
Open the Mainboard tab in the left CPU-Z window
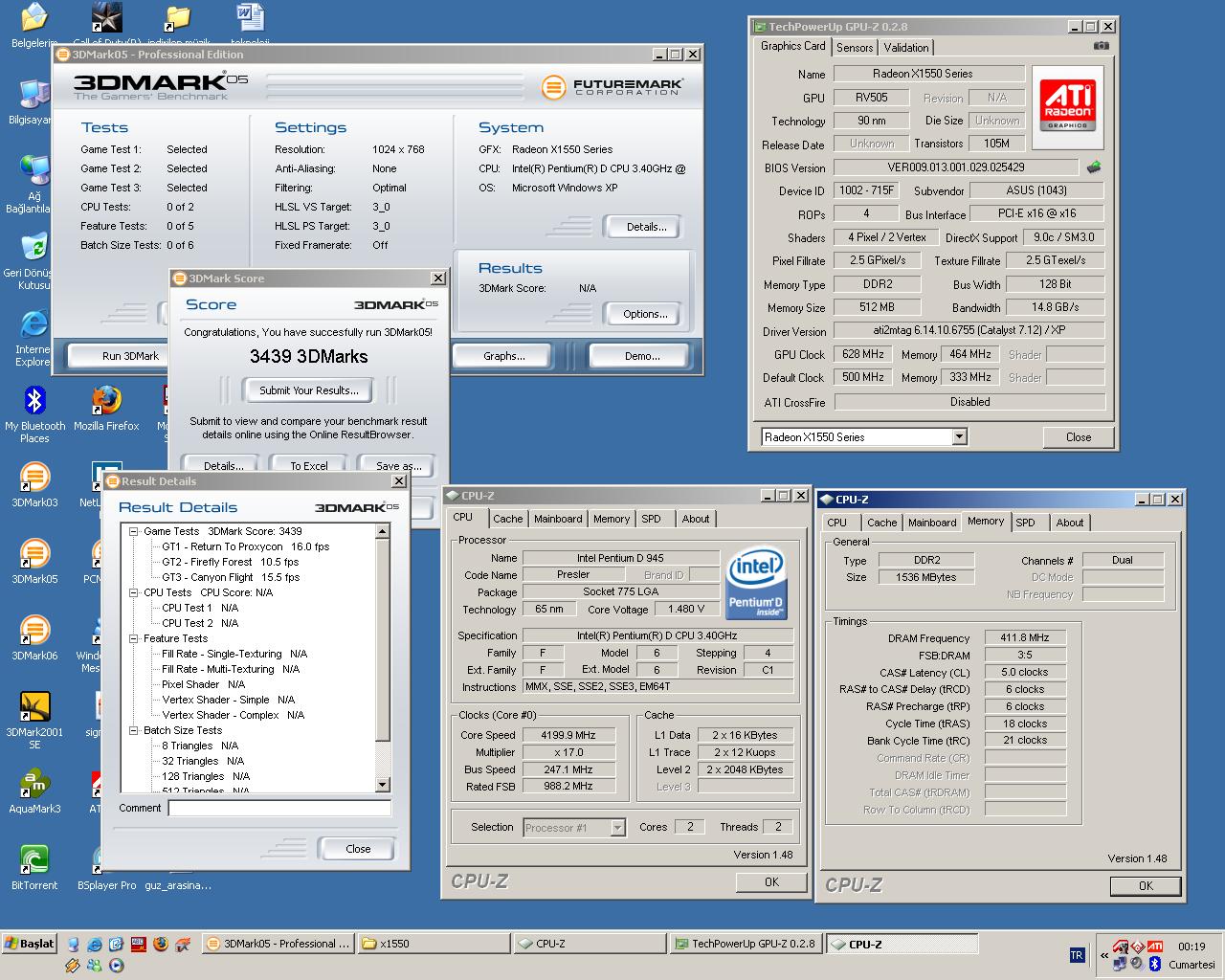pyautogui.click(x=558, y=519)
